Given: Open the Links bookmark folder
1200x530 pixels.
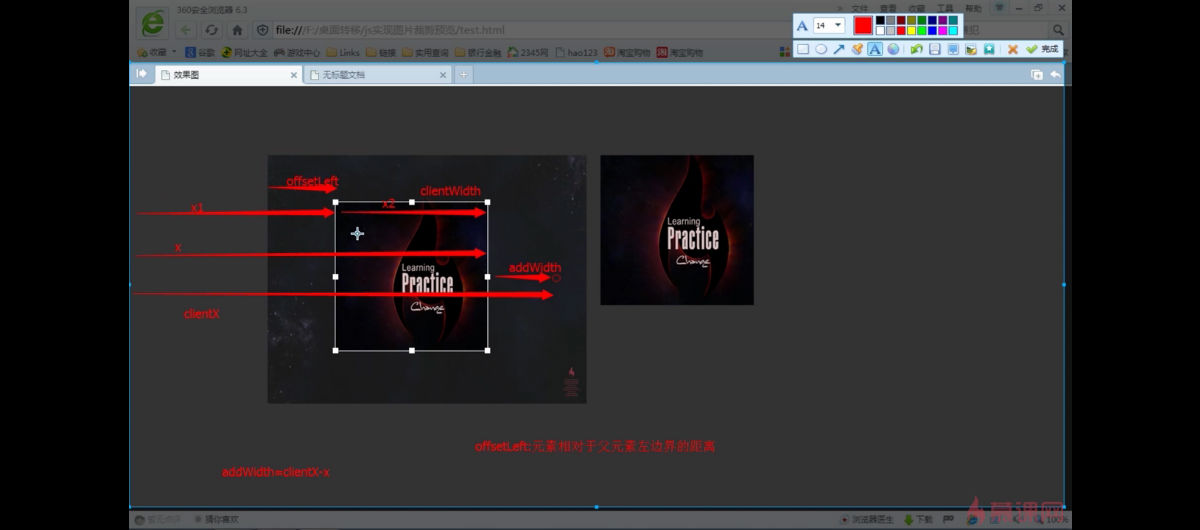Looking at the screenshot, I should 343,52.
